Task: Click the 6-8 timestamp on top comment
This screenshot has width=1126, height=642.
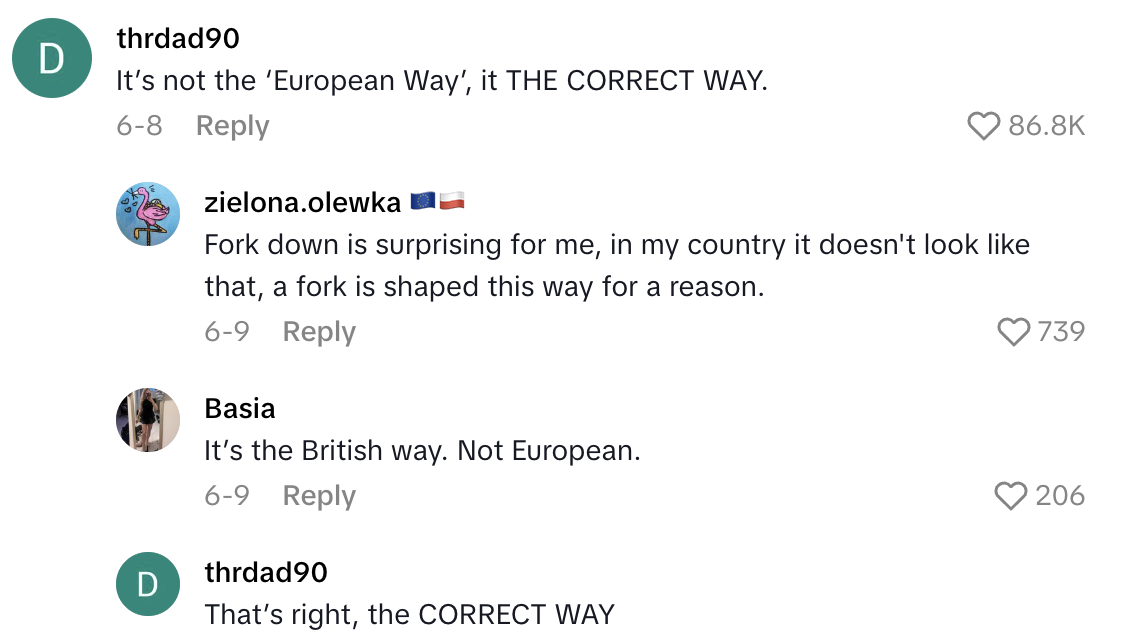Action: click(140, 125)
